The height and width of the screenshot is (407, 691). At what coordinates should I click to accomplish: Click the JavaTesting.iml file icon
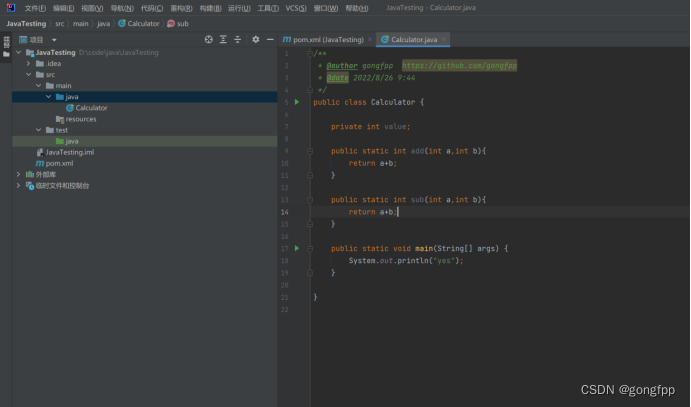pyautogui.click(x=40, y=152)
